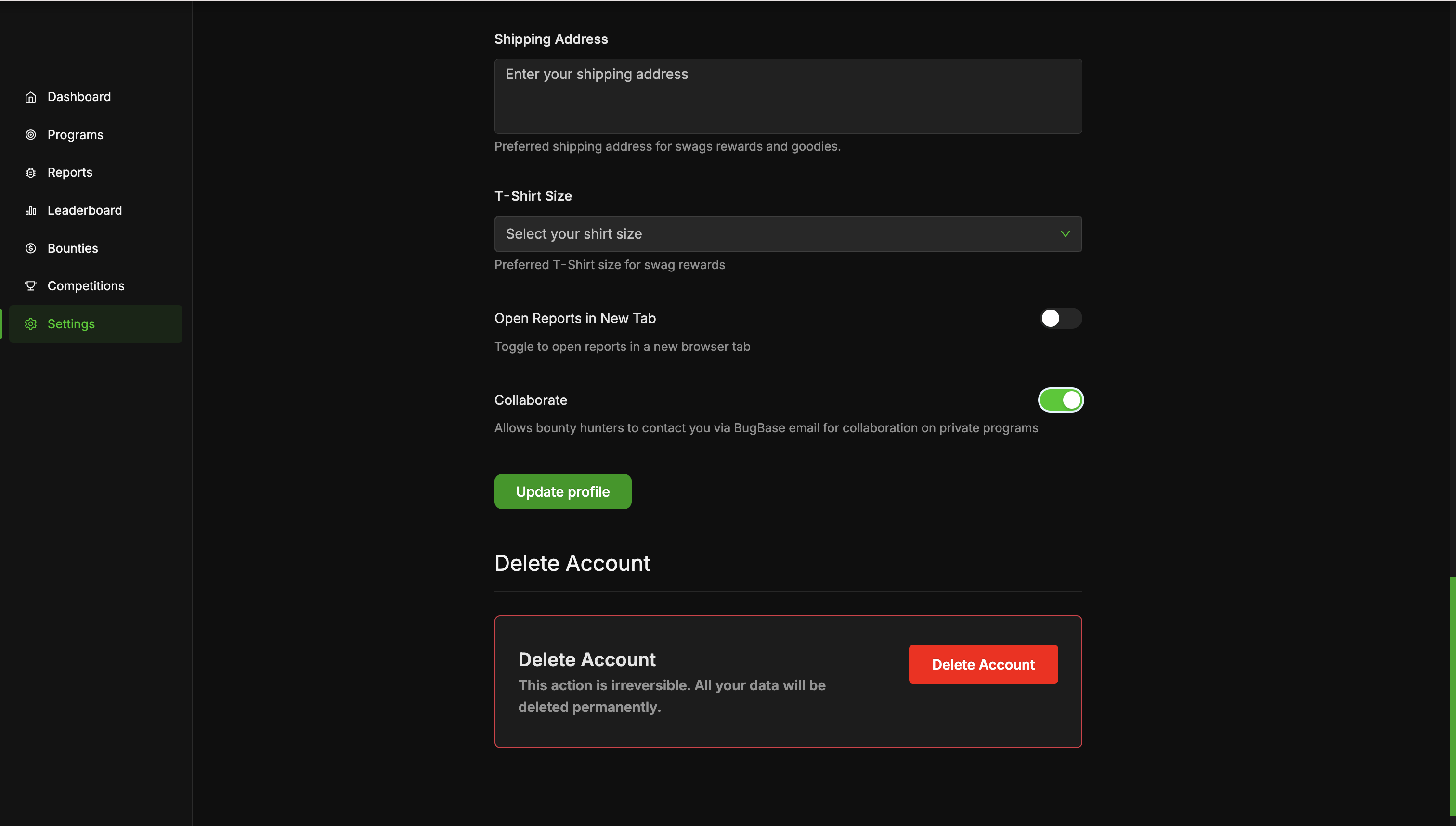Click the Settings gear icon
This screenshot has width=1456, height=826.
click(x=31, y=324)
